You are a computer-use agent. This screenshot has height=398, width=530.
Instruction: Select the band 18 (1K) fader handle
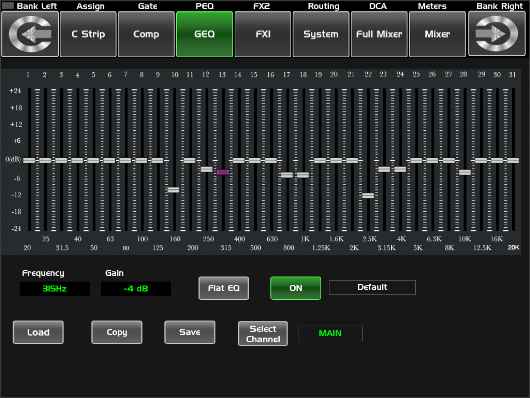tap(303, 175)
